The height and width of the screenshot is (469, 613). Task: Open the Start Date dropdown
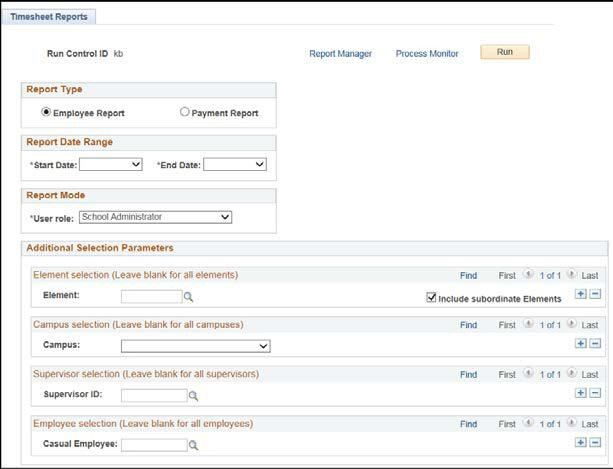click(x=110, y=164)
